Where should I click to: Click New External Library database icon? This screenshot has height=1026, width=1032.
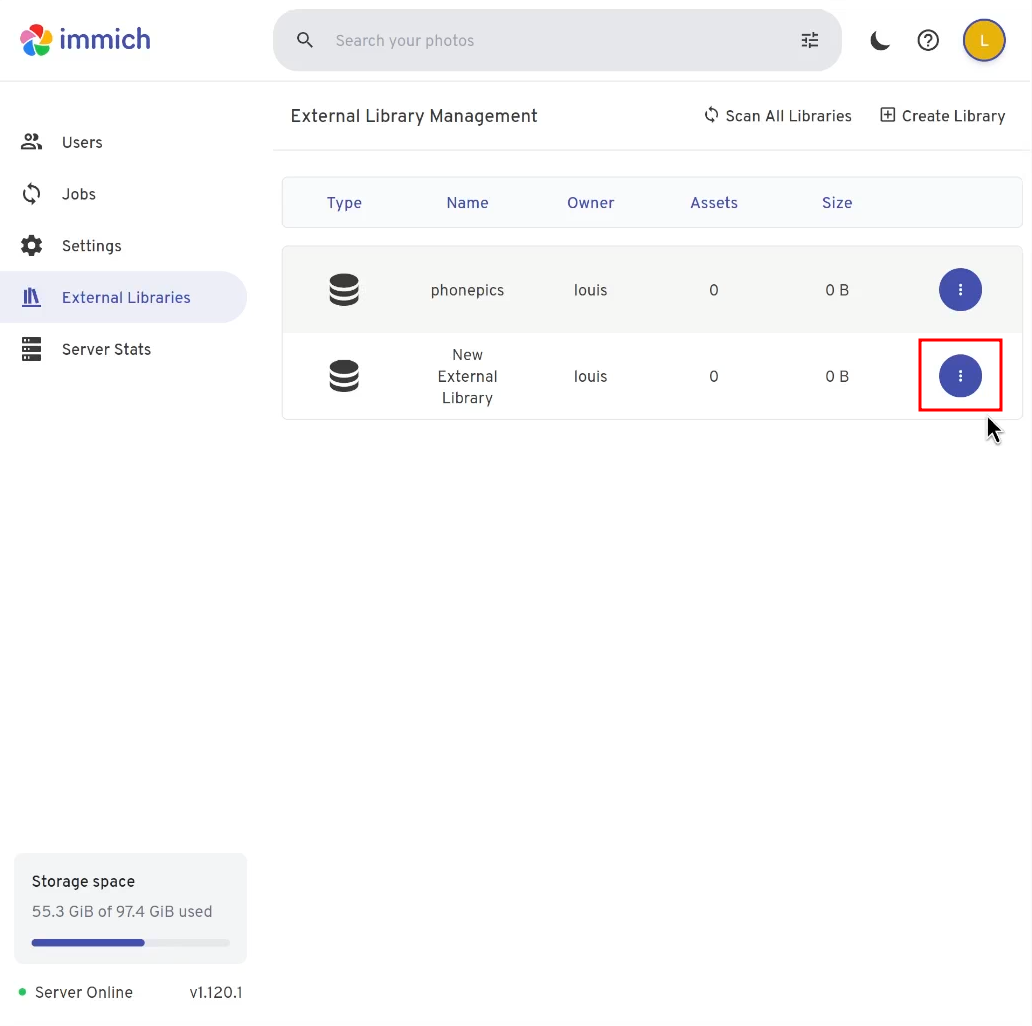[344, 376]
